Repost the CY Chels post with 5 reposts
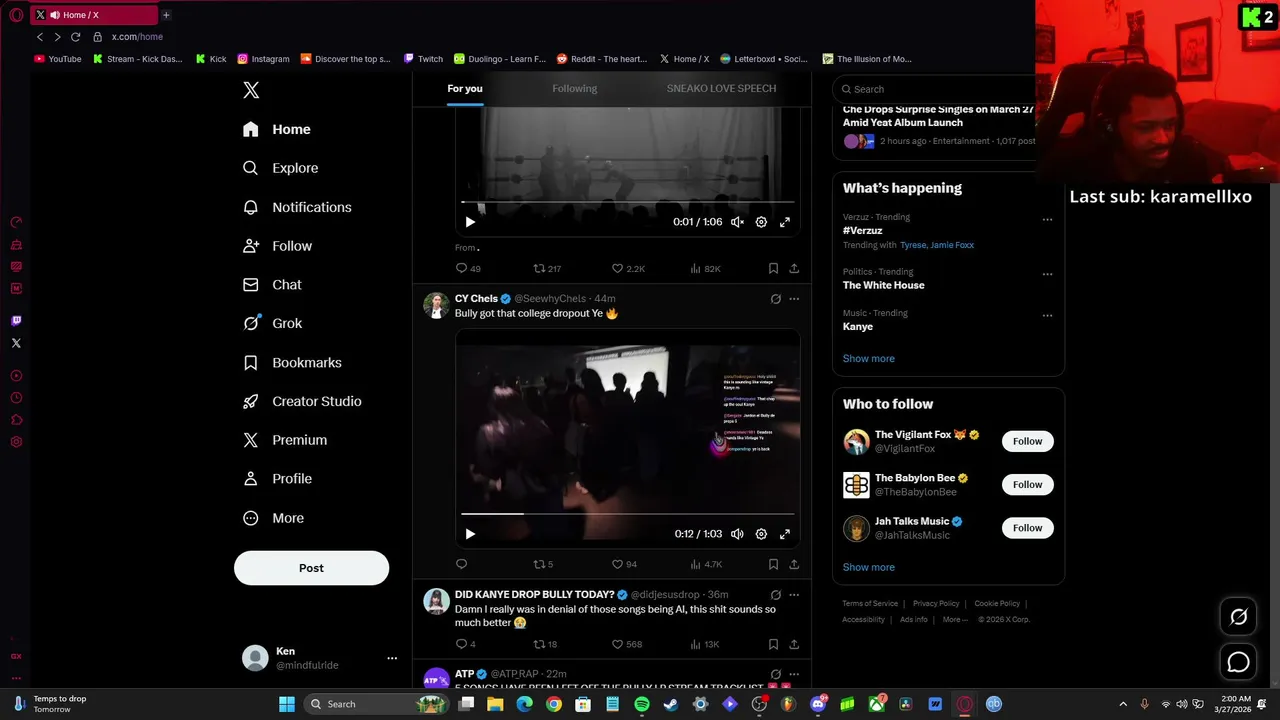The height and width of the screenshot is (720, 1280). click(543, 564)
